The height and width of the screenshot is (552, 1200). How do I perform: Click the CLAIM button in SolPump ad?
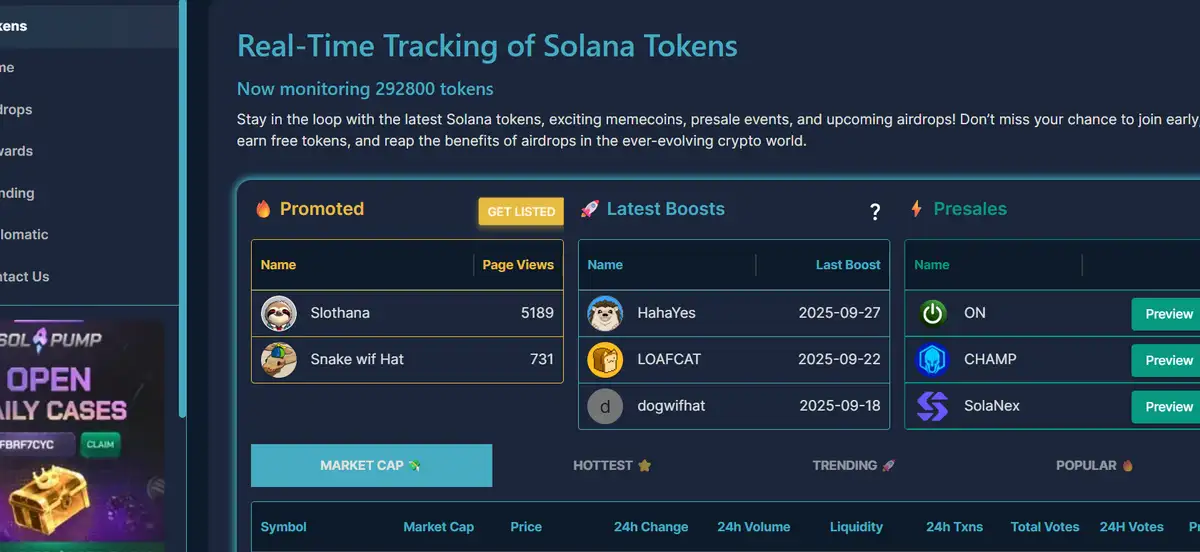(x=100, y=444)
